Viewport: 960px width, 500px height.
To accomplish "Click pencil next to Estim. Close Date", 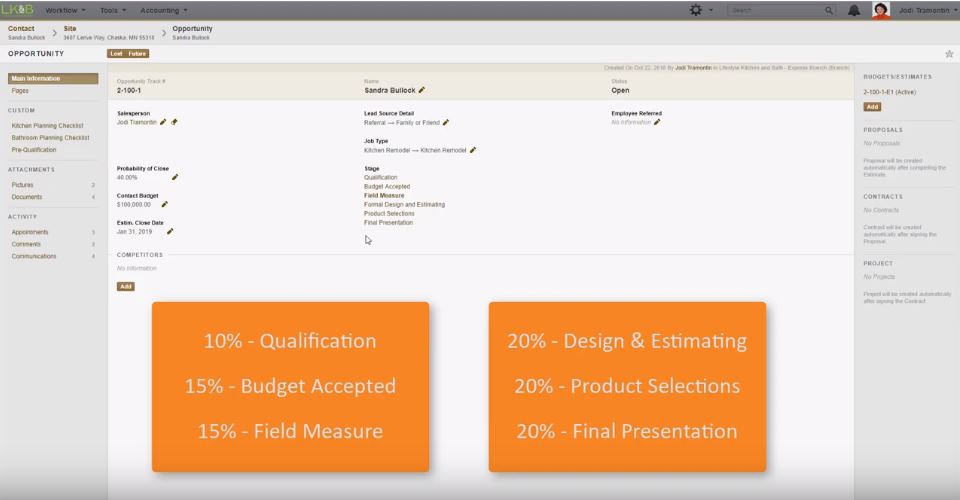I will [170, 231].
